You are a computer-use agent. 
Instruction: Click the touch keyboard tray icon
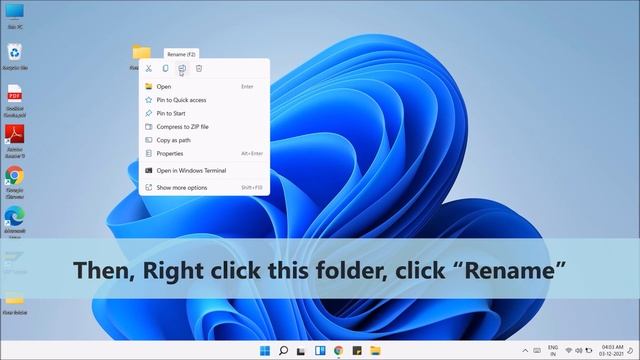[x=537, y=351]
